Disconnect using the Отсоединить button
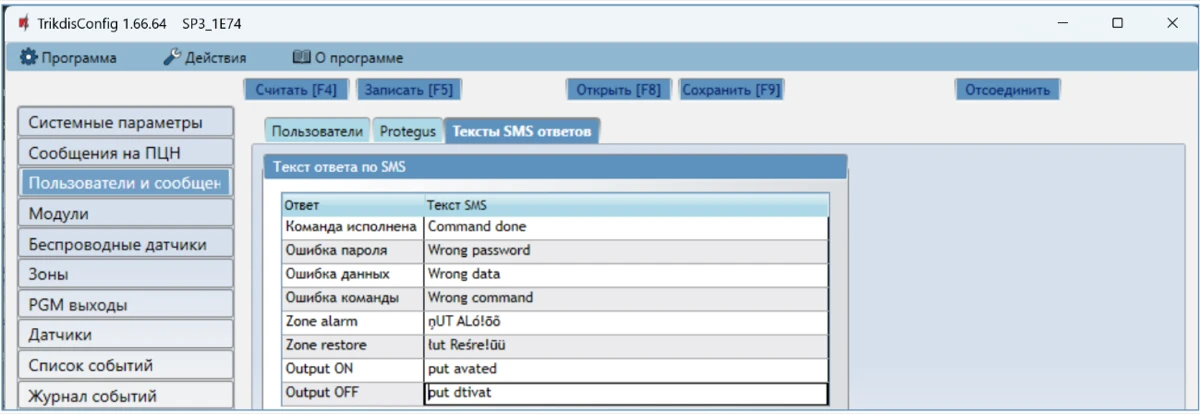1200x414 pixels. 1006,89
